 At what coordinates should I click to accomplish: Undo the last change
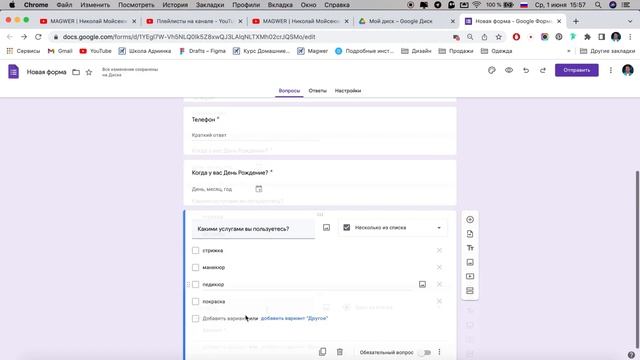pos(526,70)
